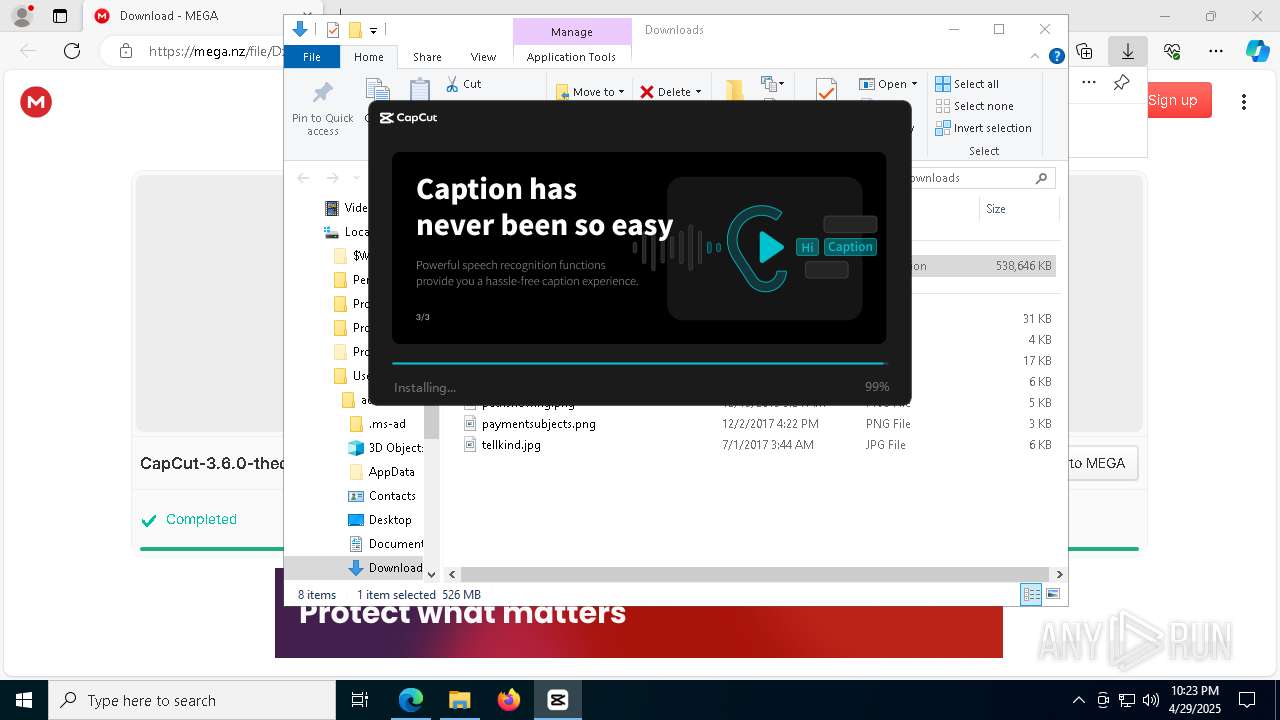Select the Desktop folder in tree

tap(390, 520)
